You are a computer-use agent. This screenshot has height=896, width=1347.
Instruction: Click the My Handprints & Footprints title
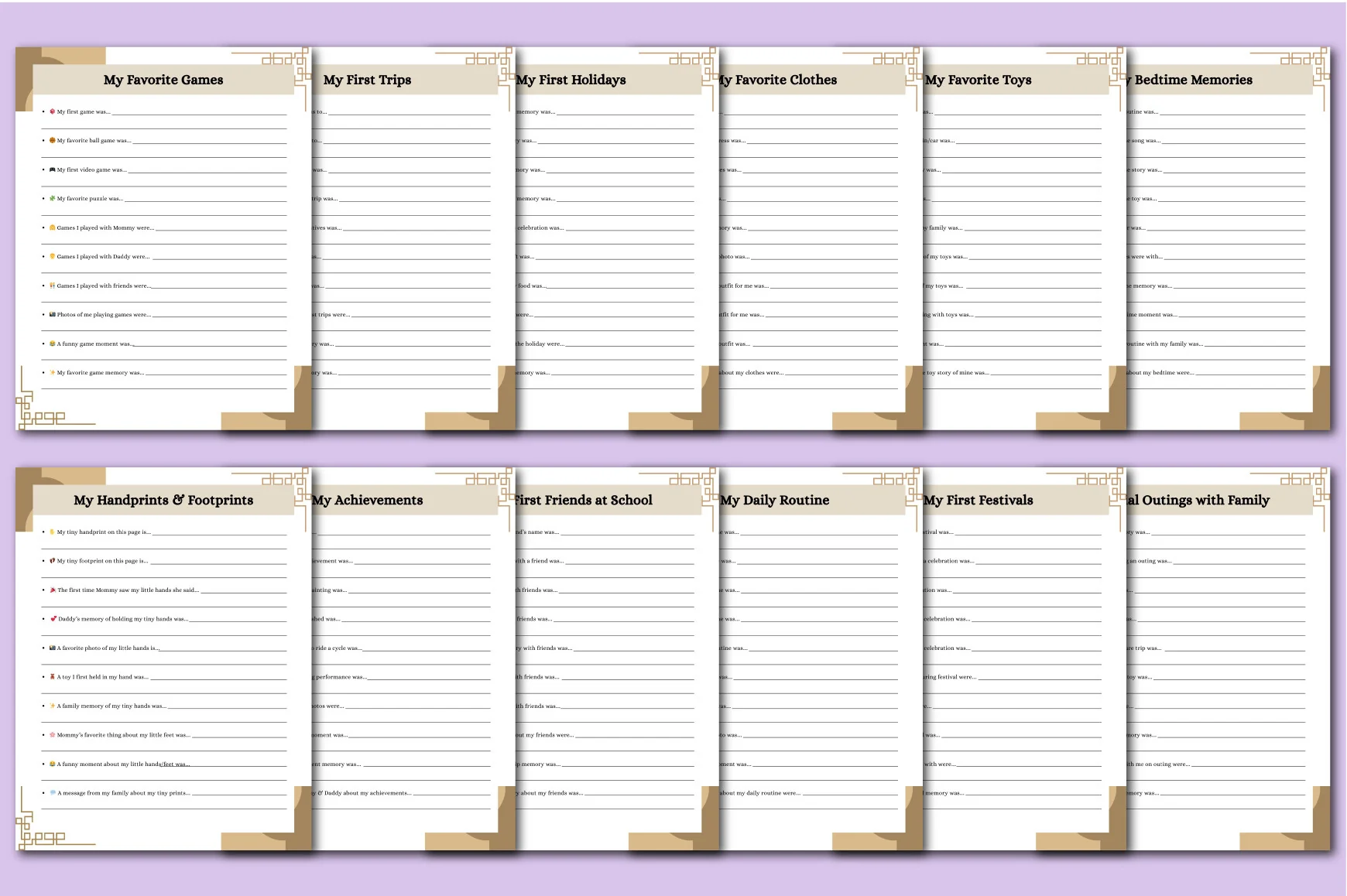click(163, 500)
